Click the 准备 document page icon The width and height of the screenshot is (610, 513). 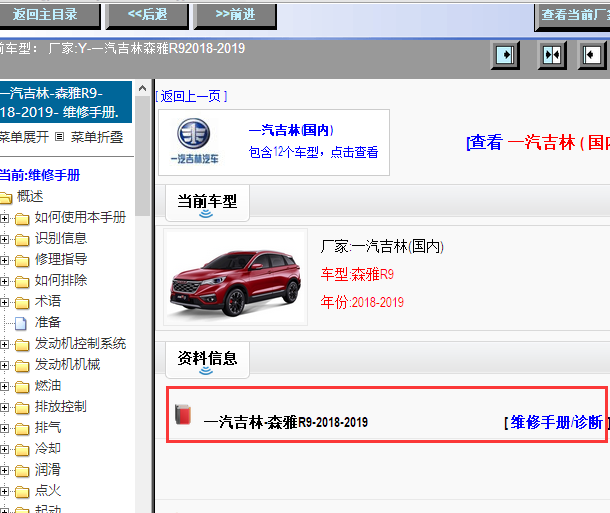coord(21,323)
